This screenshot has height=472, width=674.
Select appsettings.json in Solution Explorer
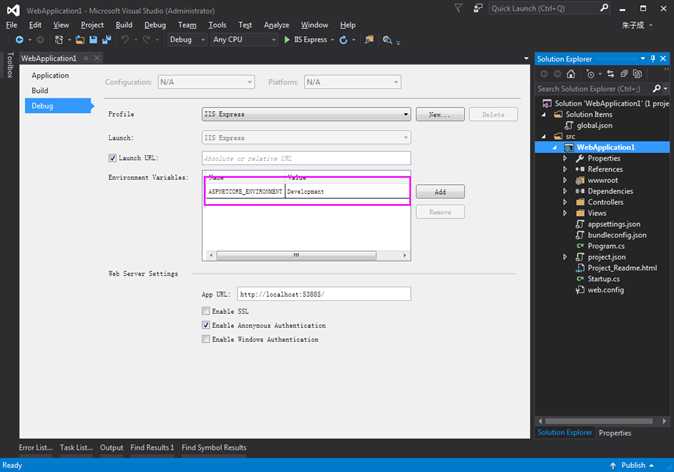coord(613,224)
